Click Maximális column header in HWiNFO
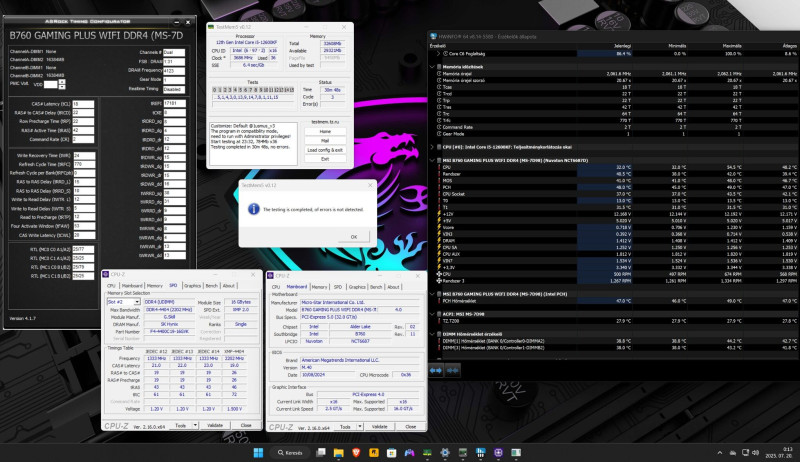This screenshot has width=800, height=462. click(x=731, y=46)
